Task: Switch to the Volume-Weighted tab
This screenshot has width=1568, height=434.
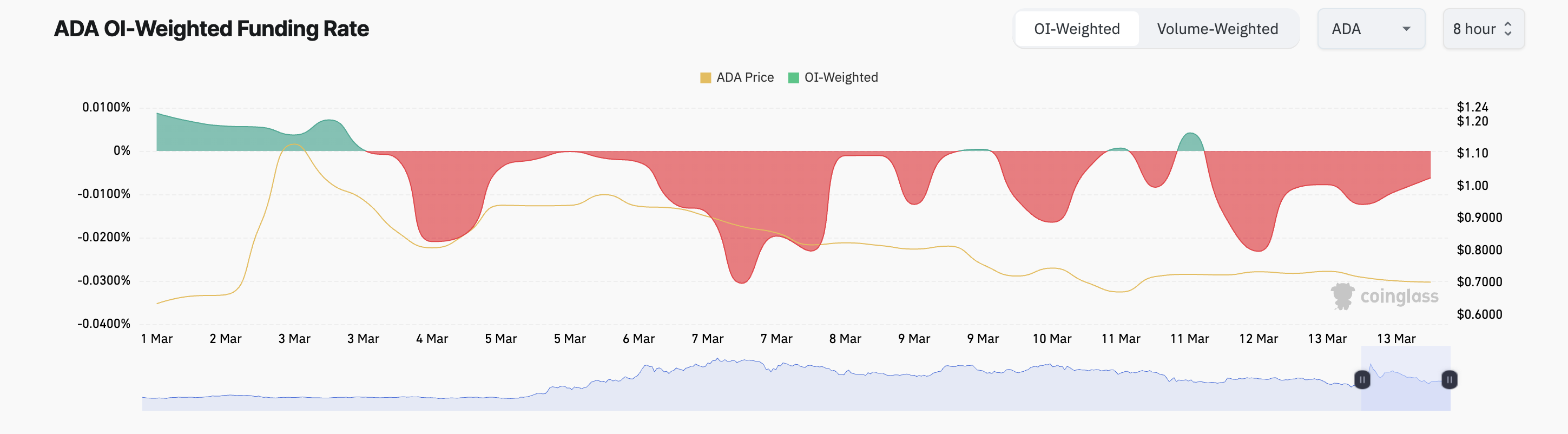Action: point(1217,29)
